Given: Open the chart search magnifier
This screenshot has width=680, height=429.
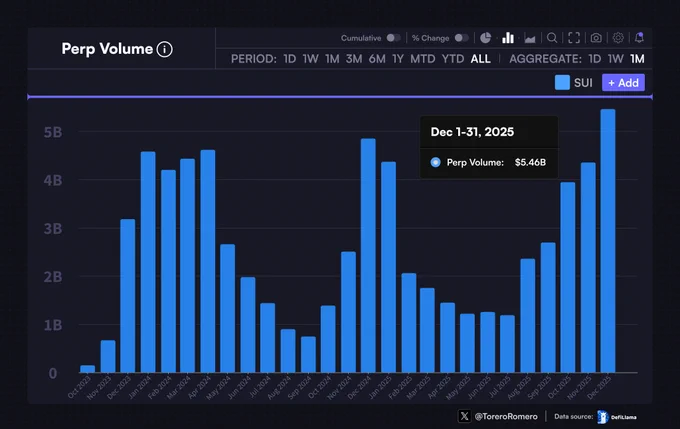Looking at the screenshot, I should tap(552, 38).
